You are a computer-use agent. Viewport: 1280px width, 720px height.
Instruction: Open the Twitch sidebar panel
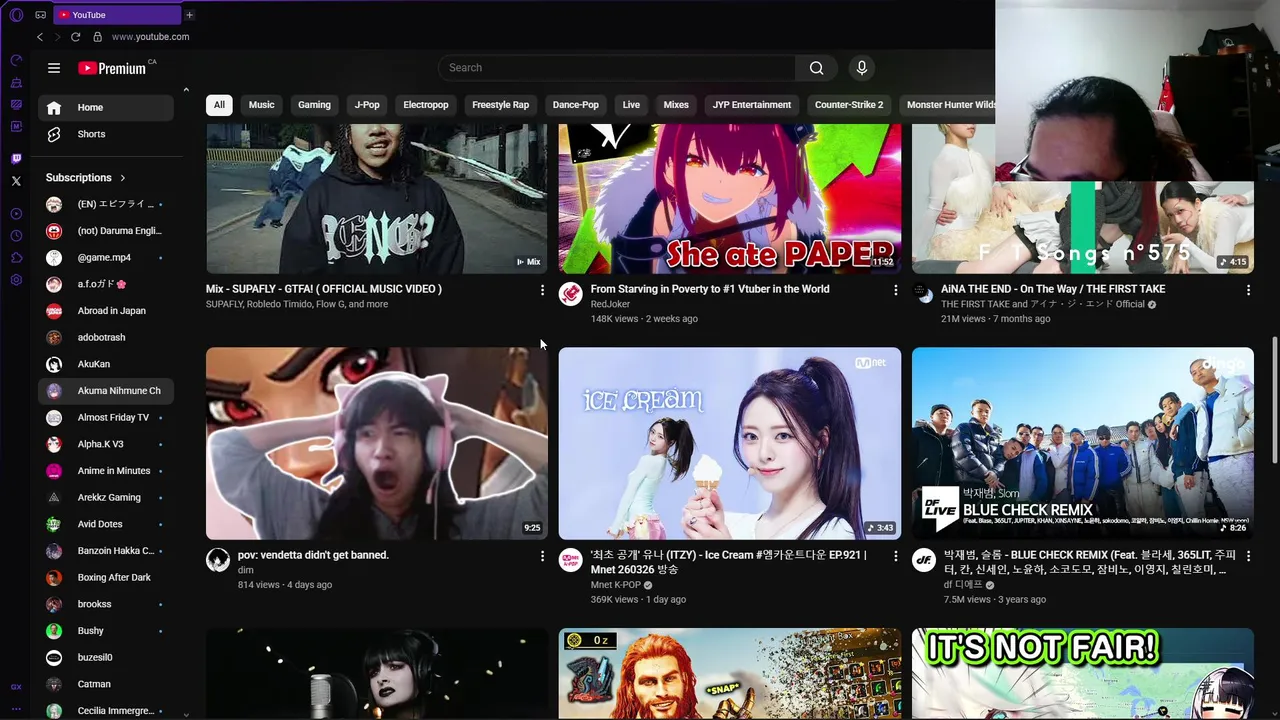click(x=16, y=159)
